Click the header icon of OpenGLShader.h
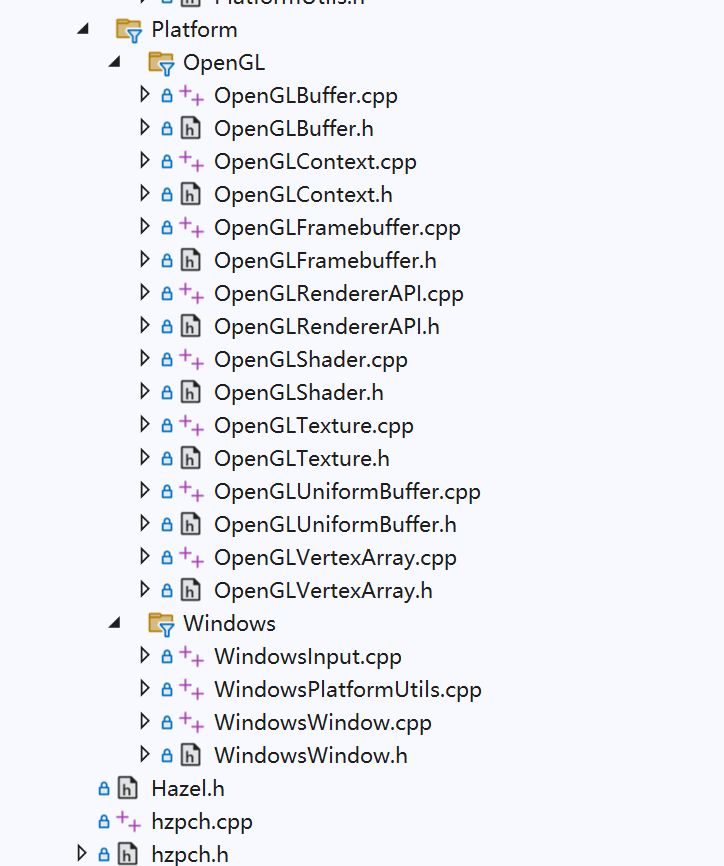This screenshot has width=724, height=866. (x=191, y=392)
